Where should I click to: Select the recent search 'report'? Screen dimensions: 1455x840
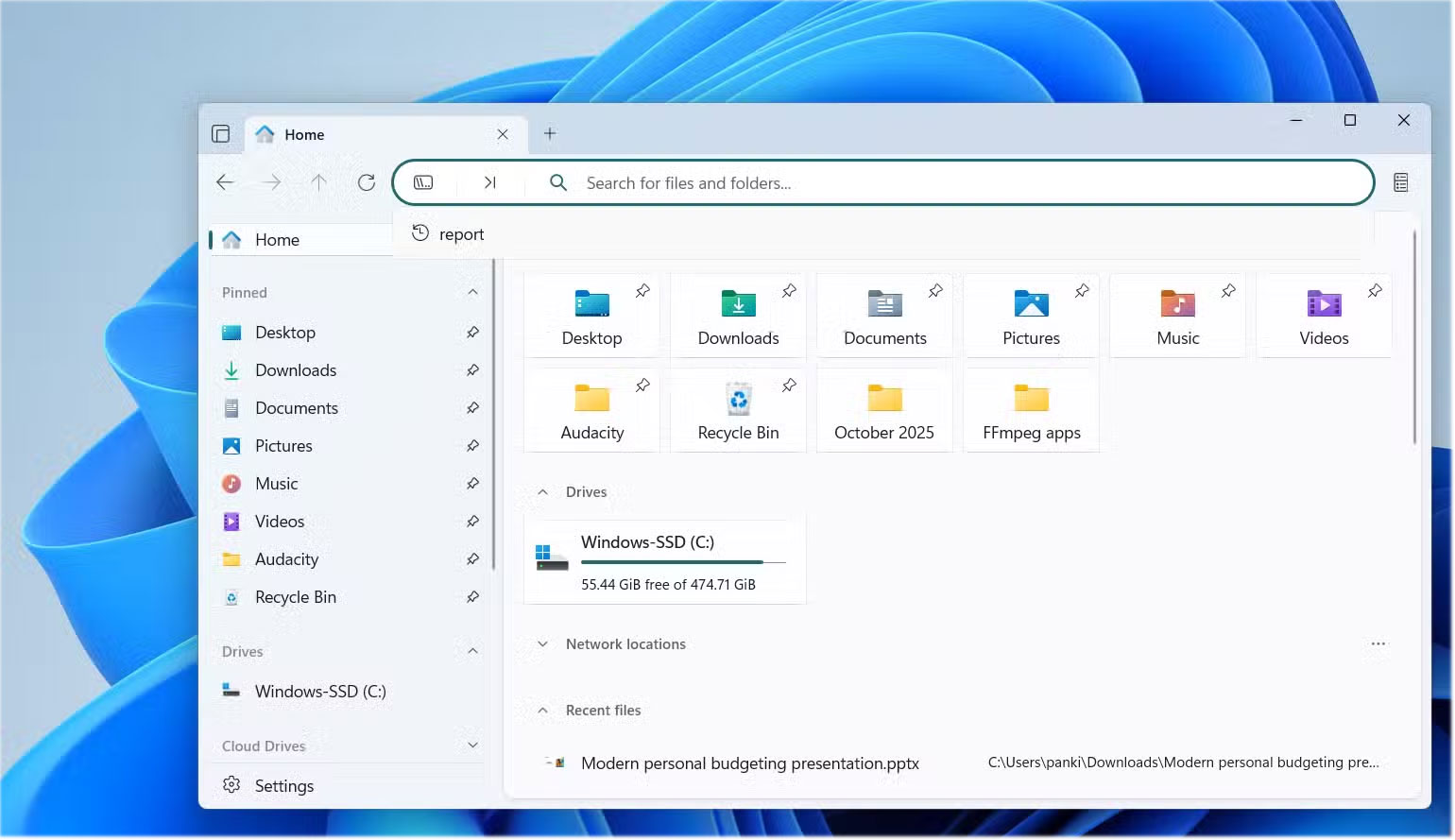[461, 233]
